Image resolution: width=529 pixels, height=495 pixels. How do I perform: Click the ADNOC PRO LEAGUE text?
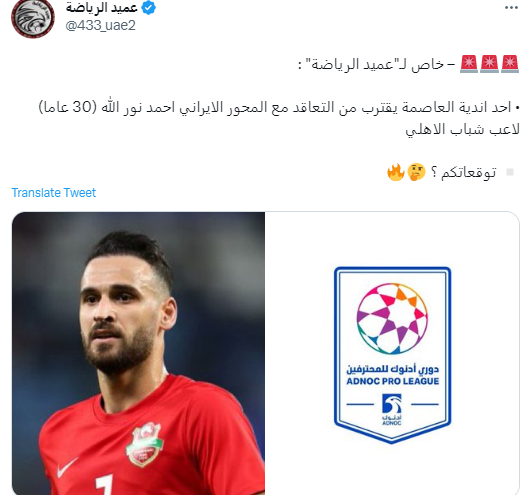(393, 381)
